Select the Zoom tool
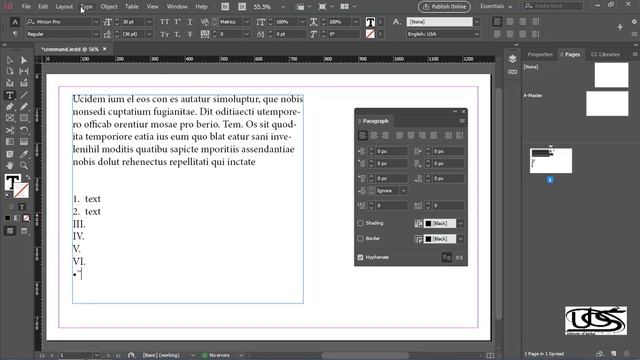640x360 pixels. point(24,166)
